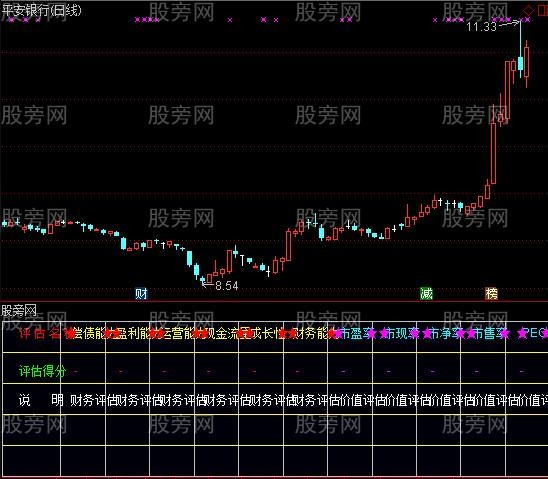Click 财务评估 cell under 现金流量
Screen dimensions: 548x479
click(x=227, y=400)
